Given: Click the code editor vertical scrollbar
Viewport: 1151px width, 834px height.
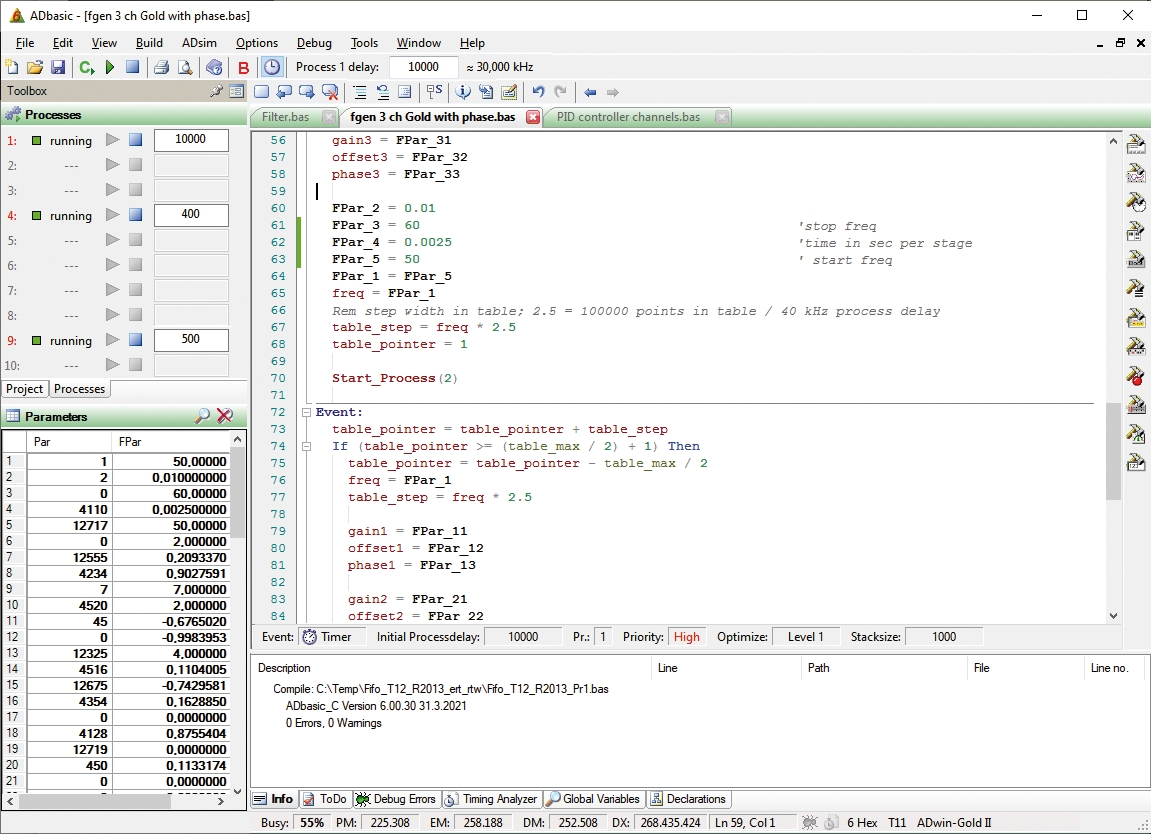Looking at the screenshot, I should (1114, 450).
